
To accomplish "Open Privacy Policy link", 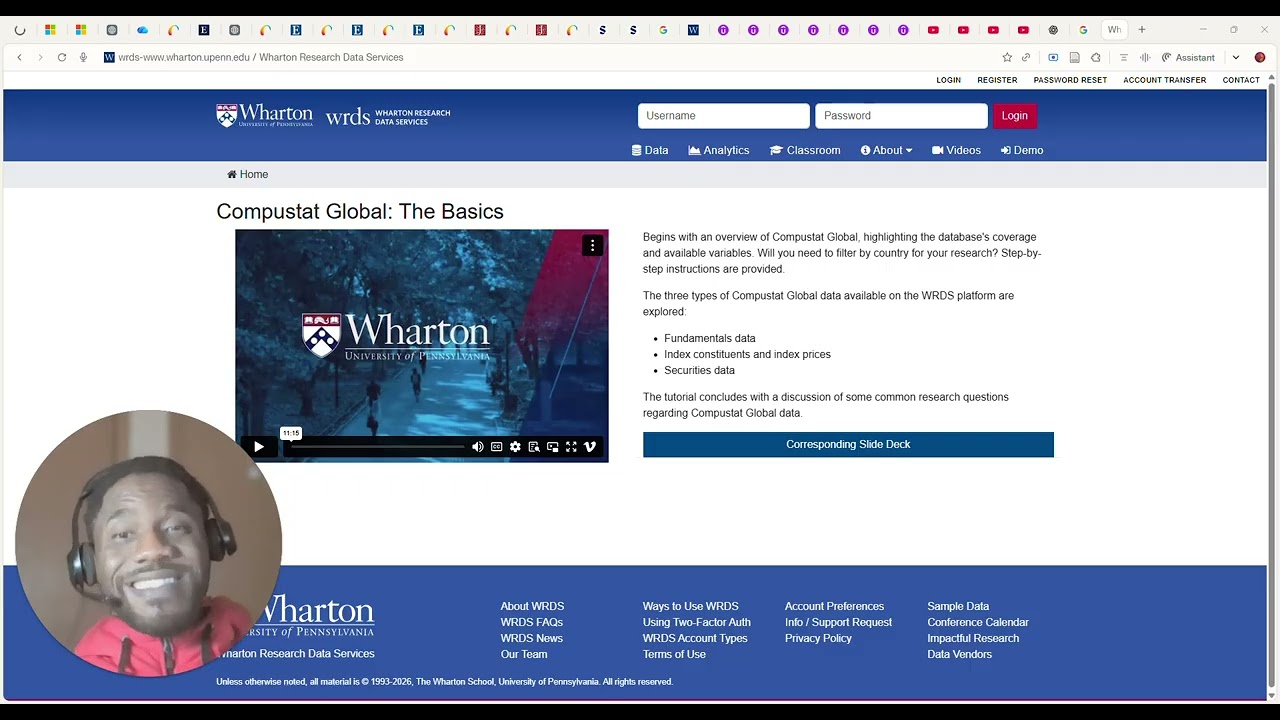I will [818, 638].
